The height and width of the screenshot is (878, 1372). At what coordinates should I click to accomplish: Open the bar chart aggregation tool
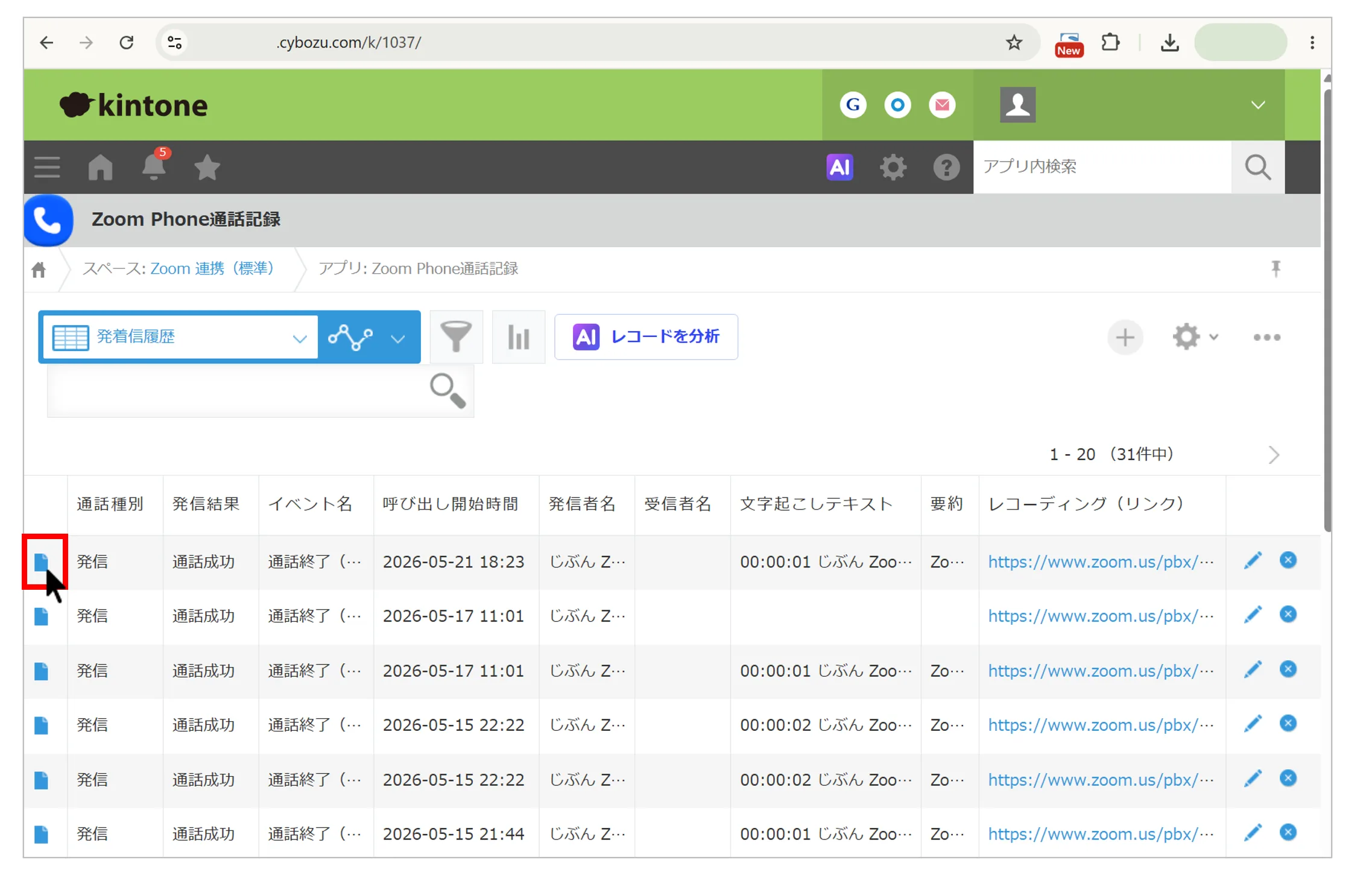519,336
